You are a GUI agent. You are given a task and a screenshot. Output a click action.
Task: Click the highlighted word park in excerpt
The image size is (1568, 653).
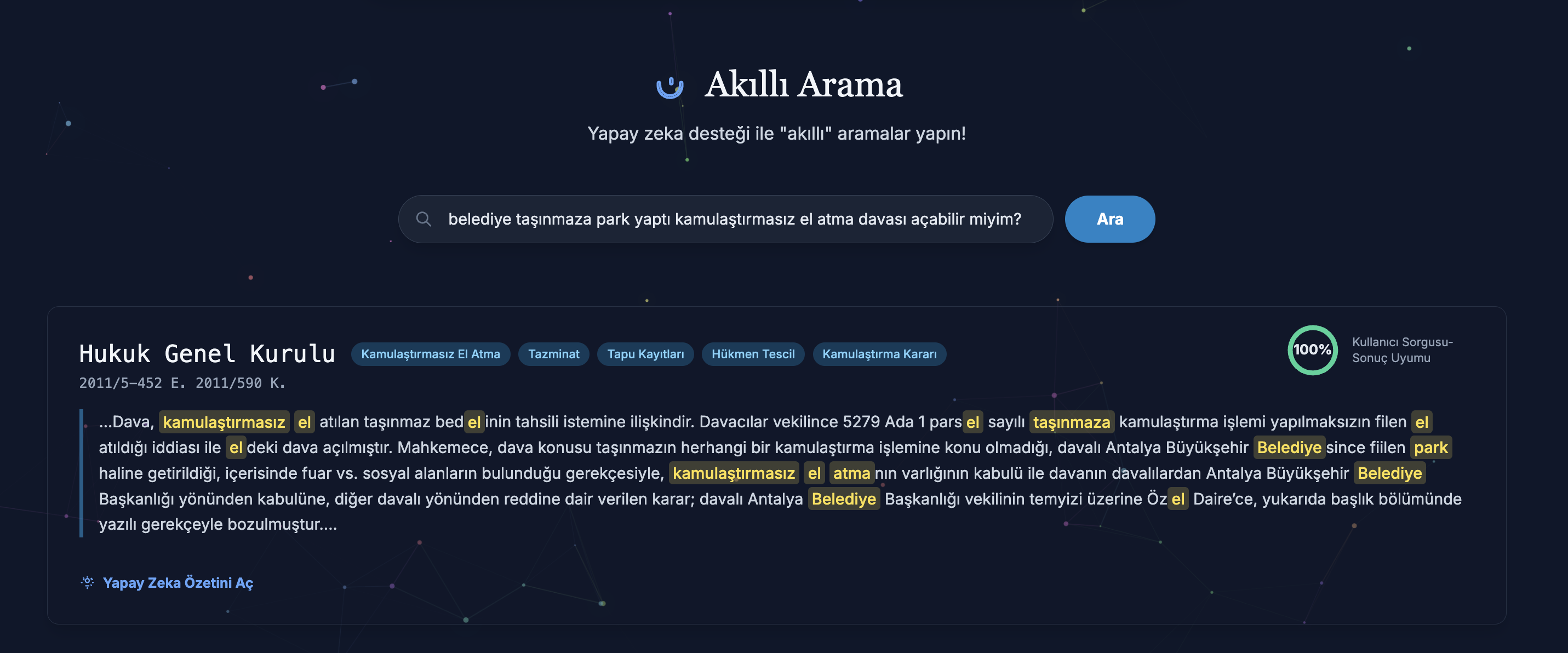coord(1430,448)
